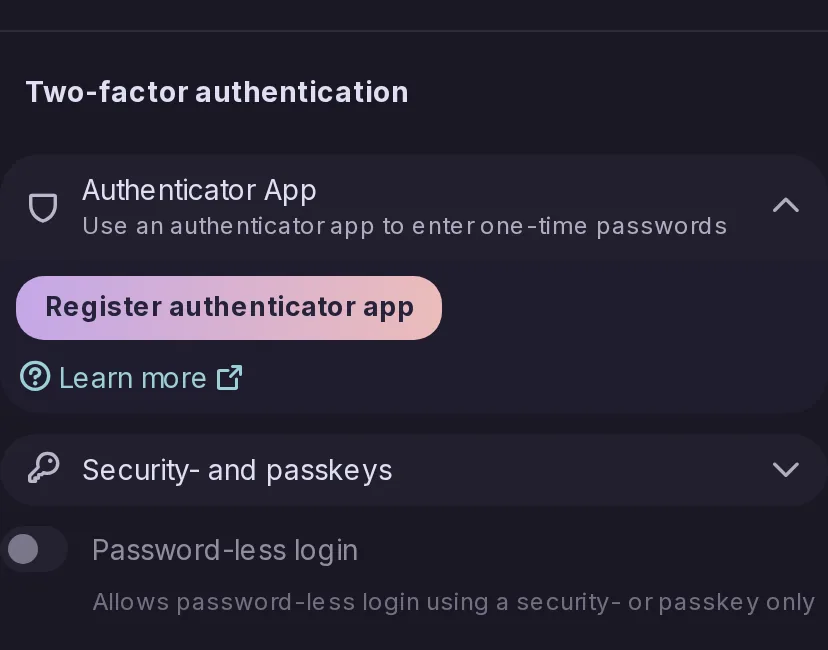Click the Security- and passkeys row label
Viewport: 828px width, 650px height.
tap(237, 470)
